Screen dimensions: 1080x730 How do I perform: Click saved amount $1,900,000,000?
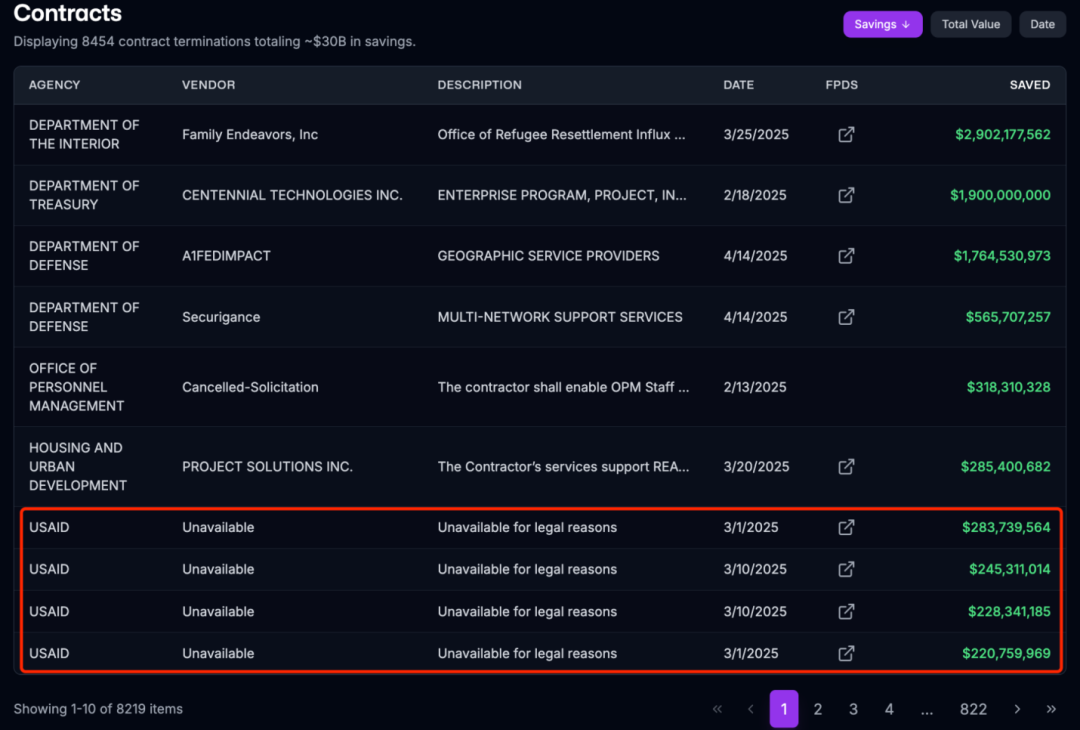click(x=1000, y=195)
